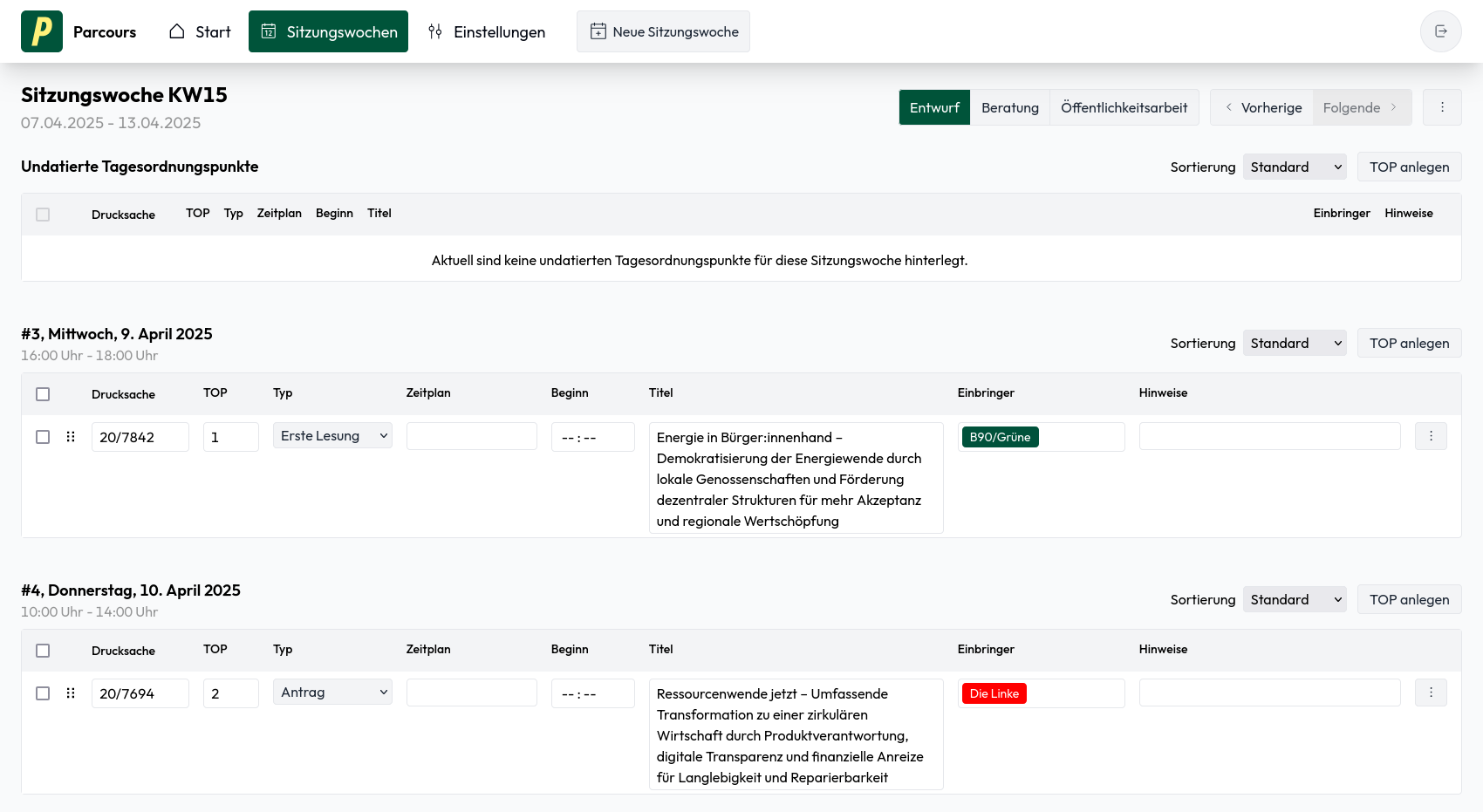The height and width of the screenshot is (812, 1483).
Task: Switch to the Entwurf tab
Action: tap(934, 107)
